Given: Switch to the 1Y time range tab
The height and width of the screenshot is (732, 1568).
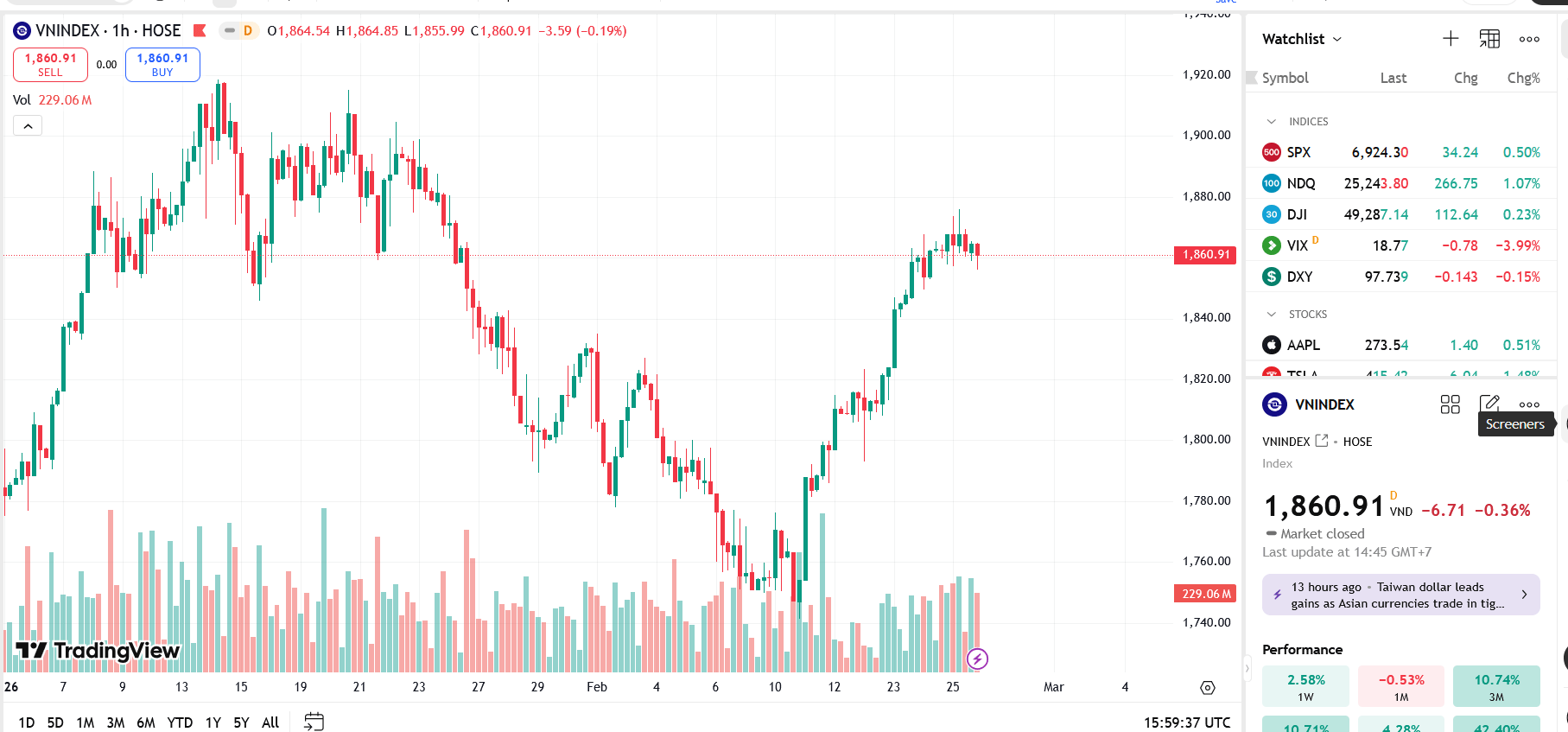Looking at the screenshot, I should [x=213, y=722].
